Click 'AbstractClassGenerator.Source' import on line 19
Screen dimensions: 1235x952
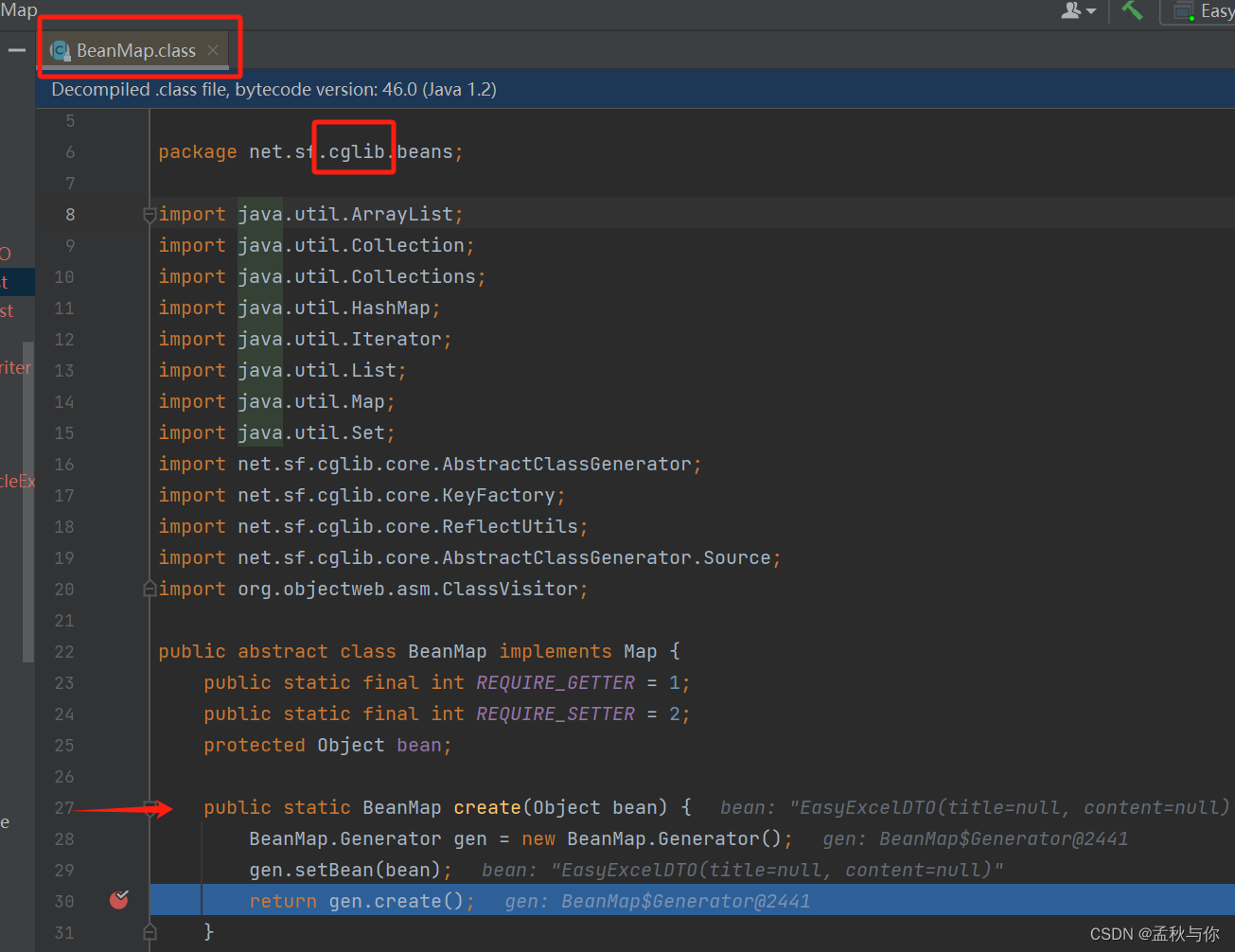point(607,557)
